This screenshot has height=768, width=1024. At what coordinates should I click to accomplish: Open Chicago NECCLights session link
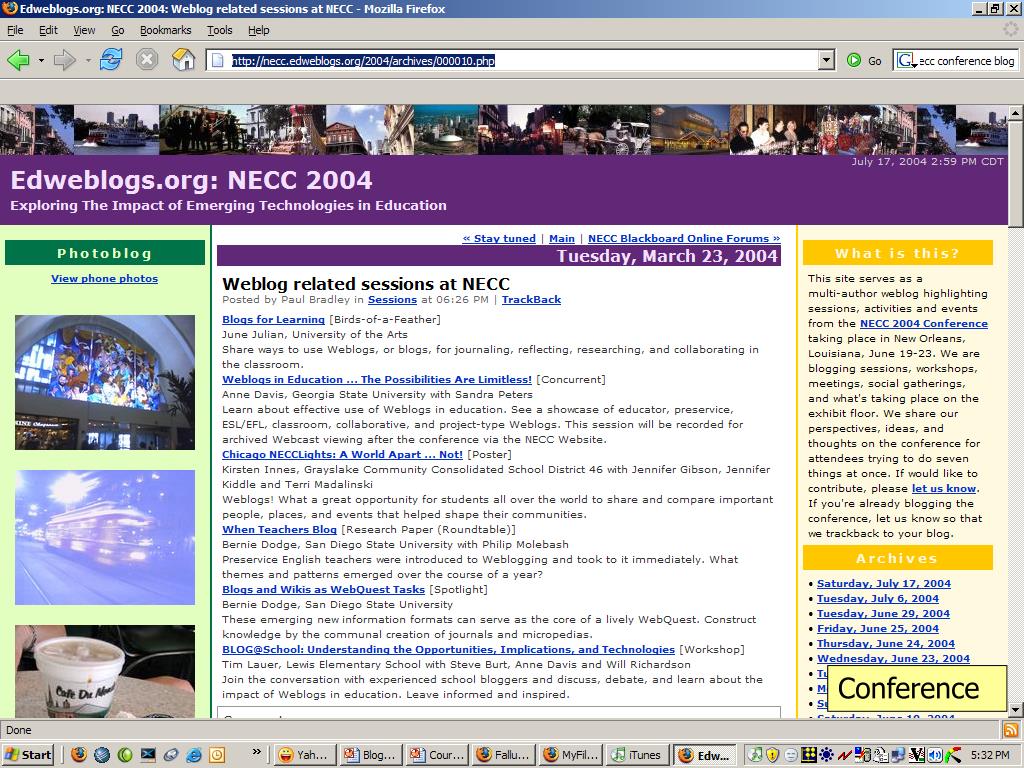tap(342, 455)
